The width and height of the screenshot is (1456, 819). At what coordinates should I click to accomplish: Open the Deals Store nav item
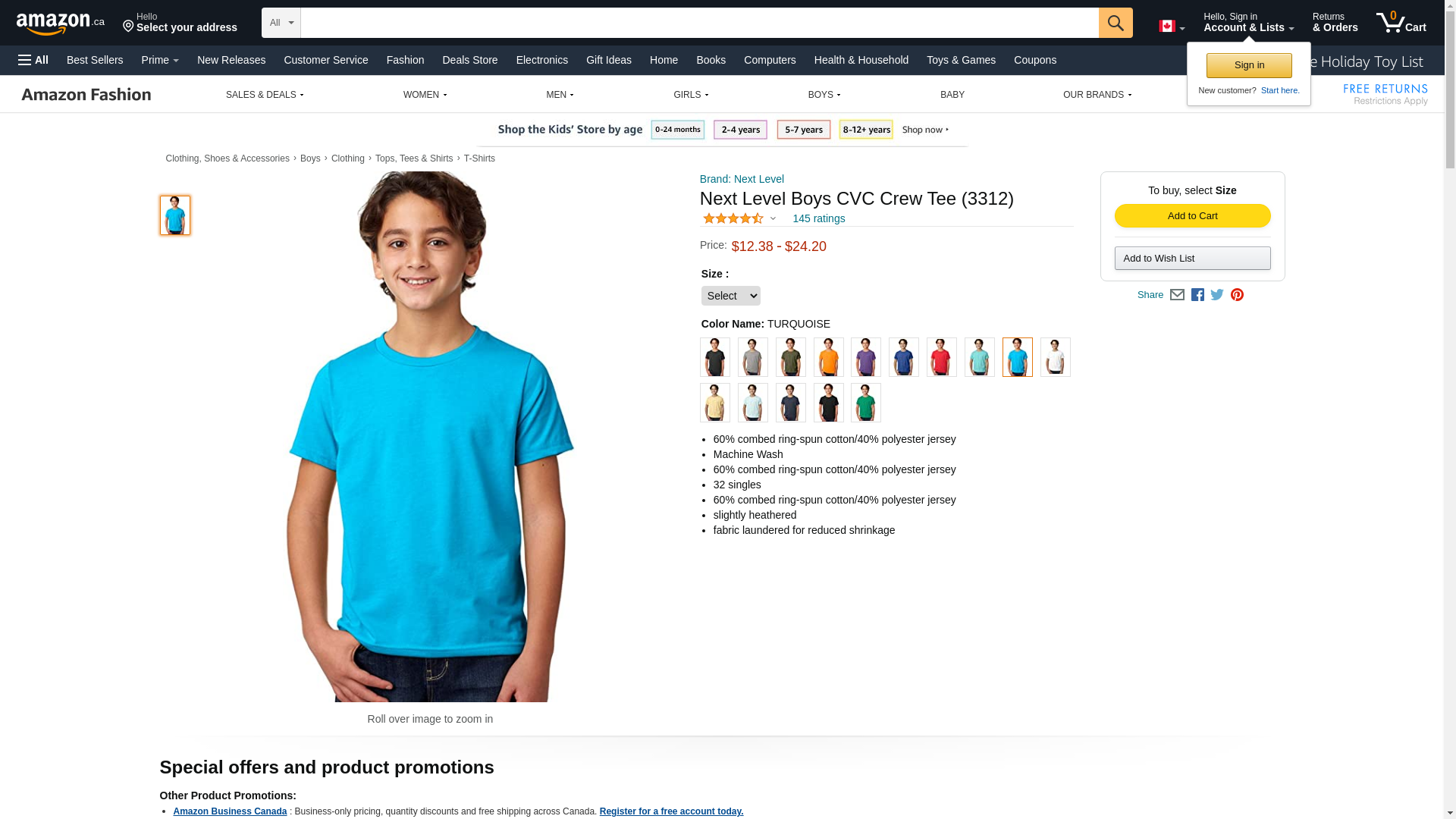coord(470,60)
